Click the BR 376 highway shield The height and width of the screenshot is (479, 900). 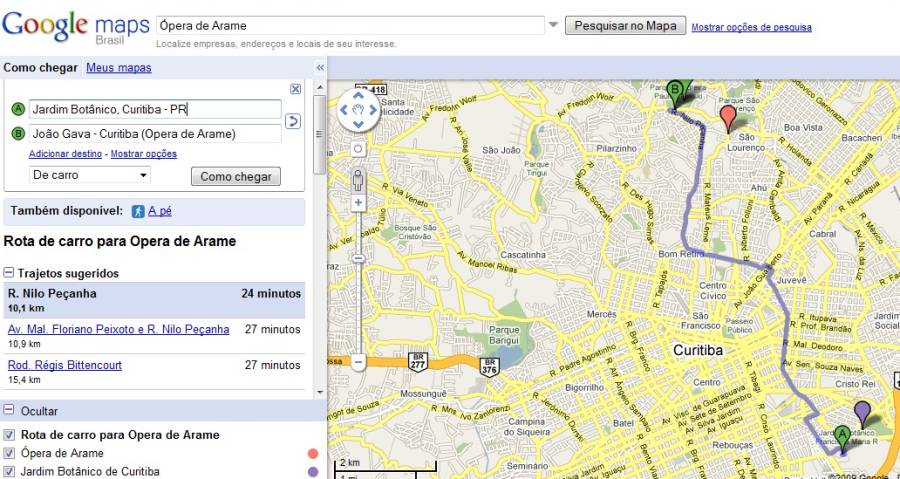point(490,367)
